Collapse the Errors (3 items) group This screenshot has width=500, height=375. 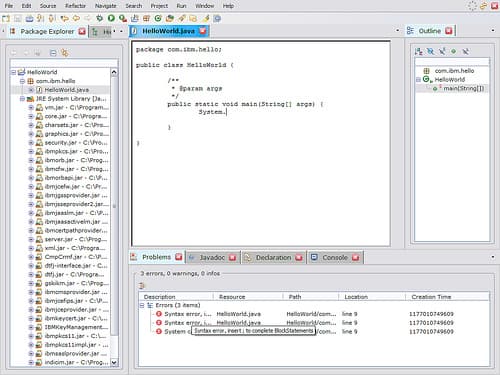coord(142,305)
